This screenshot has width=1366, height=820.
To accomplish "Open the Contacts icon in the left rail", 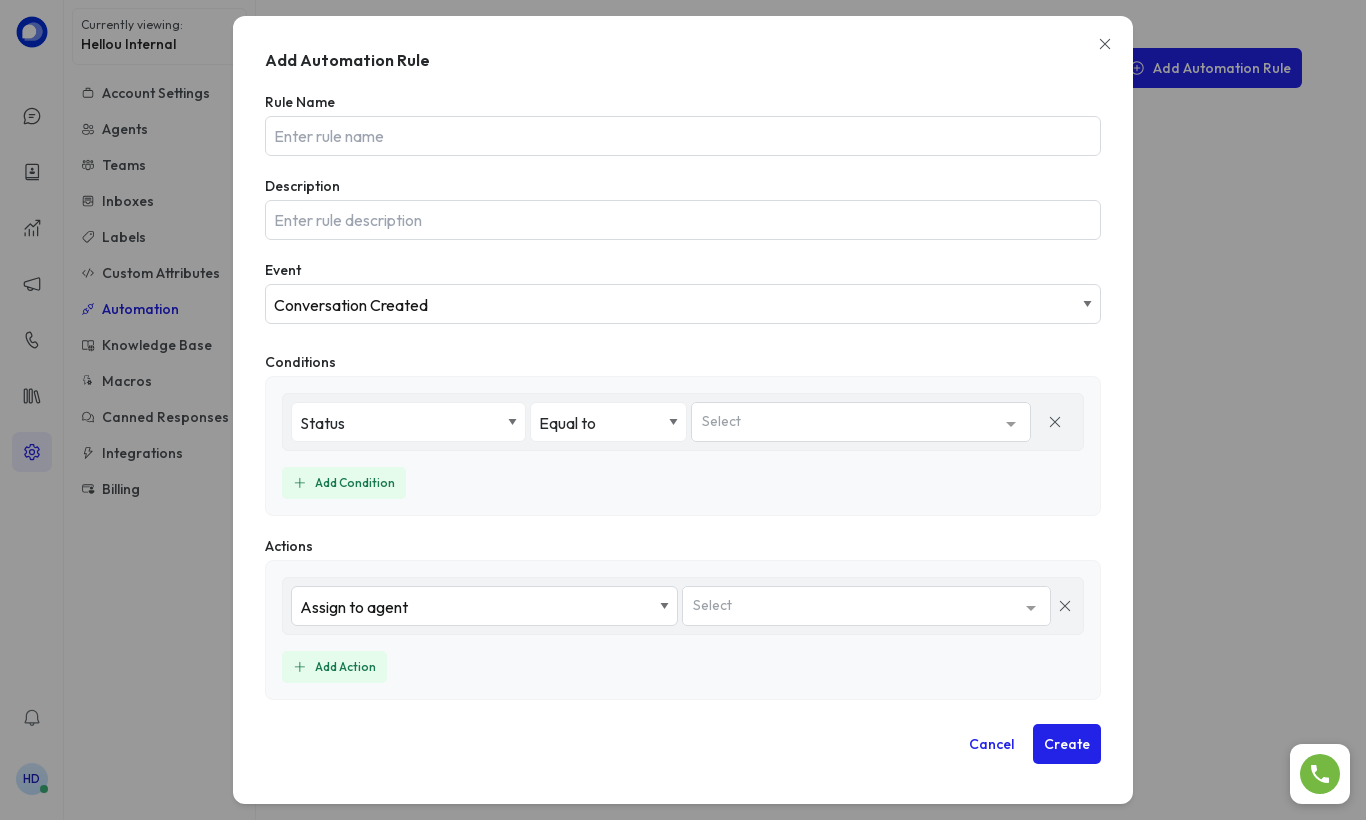I will (x=32, y=172).
